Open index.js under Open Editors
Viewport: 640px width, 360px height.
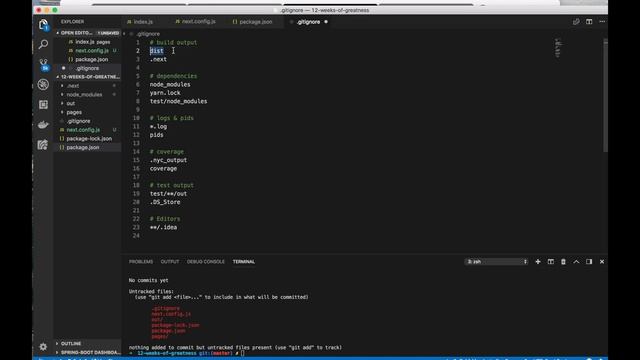pyautogui.click(x=88, y=42)
